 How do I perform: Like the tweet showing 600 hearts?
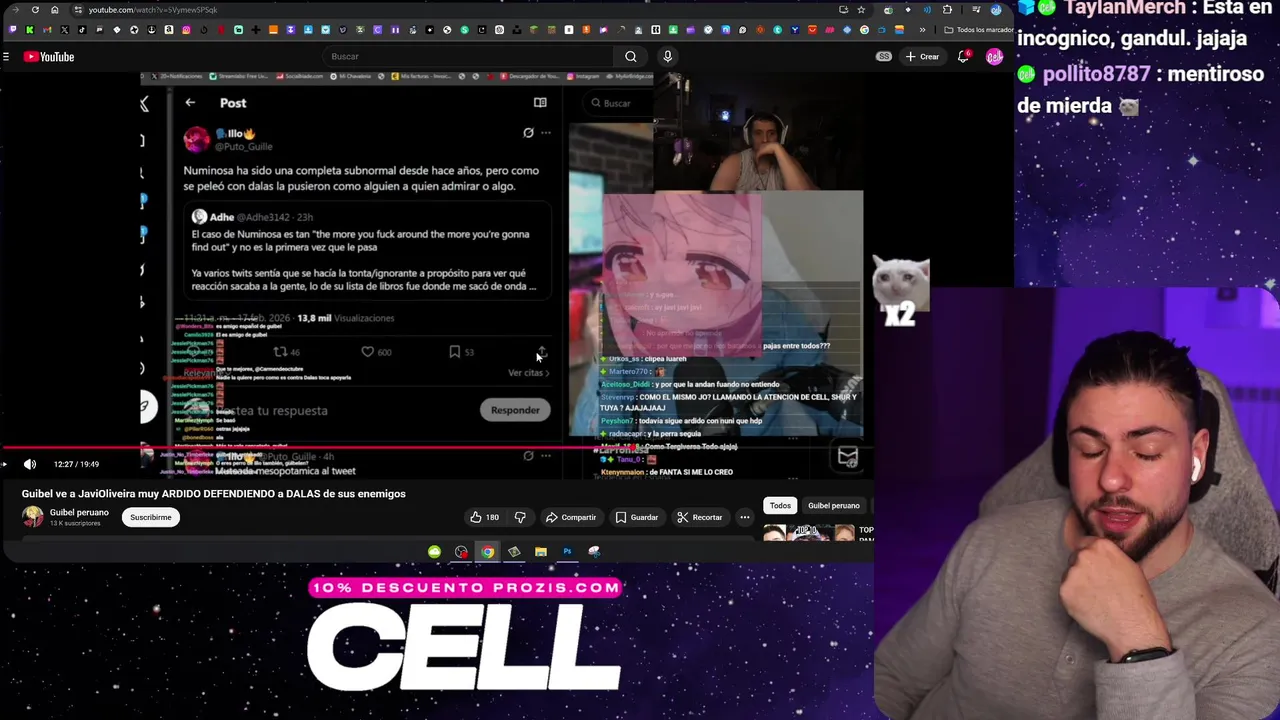[x=367, y=352]
